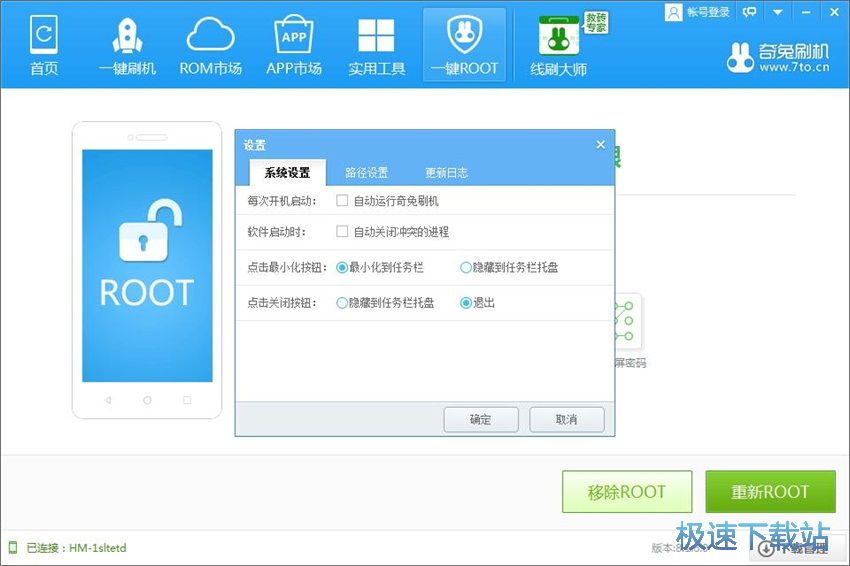
Task: Click the 每次开机启动 label
Action: click(282, 201)
